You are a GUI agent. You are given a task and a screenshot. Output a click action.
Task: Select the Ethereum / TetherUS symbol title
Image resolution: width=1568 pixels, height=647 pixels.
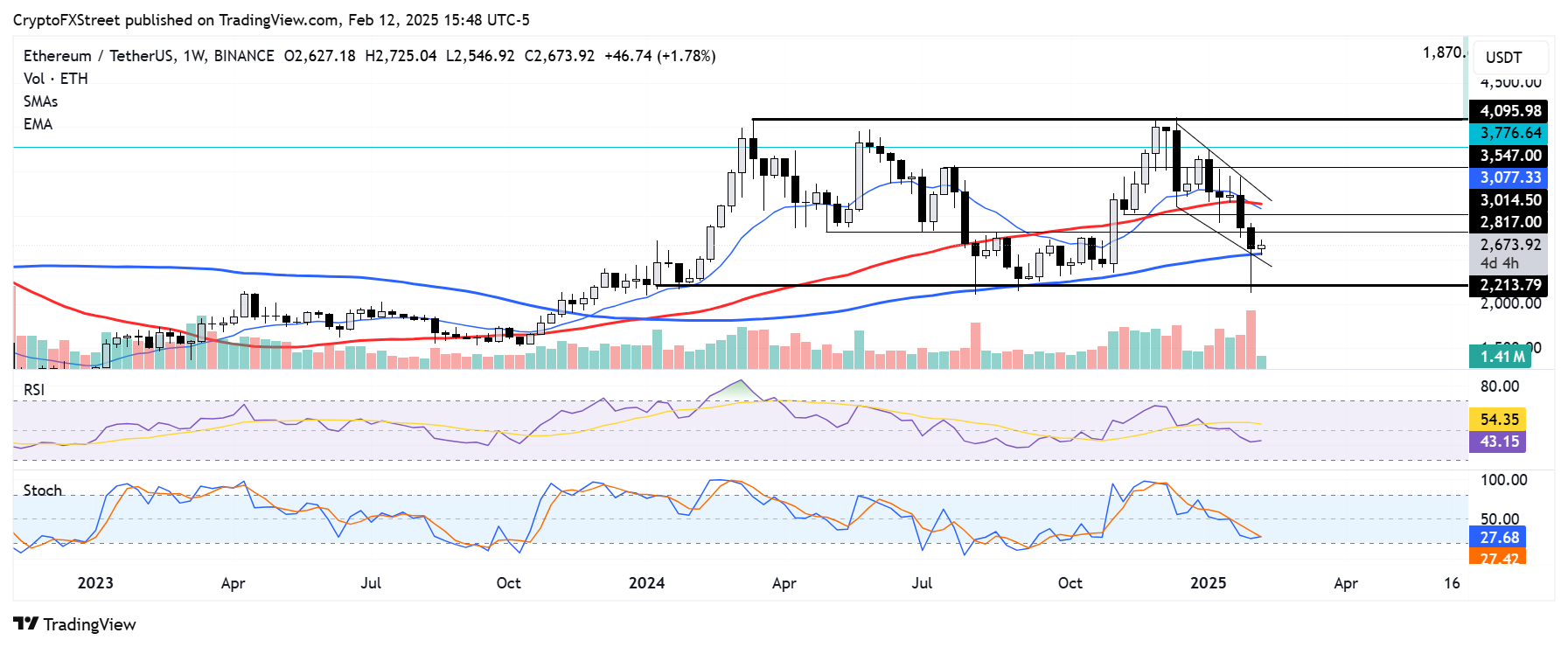point(98,56)
